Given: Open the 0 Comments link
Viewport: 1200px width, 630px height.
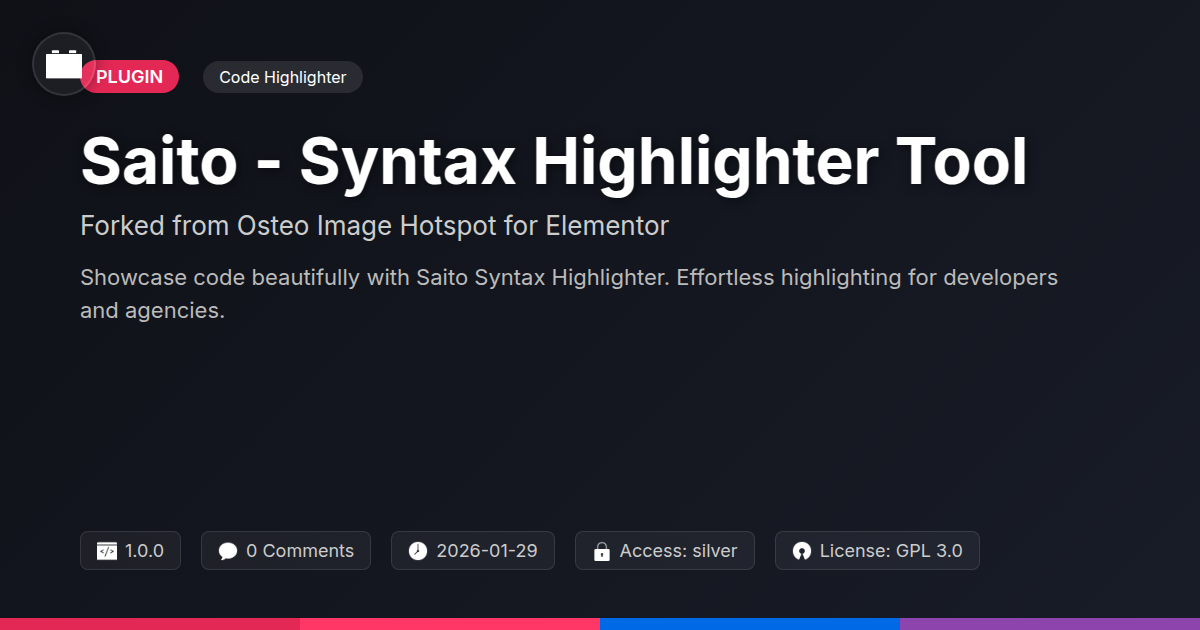Looking at the screenshot, I should [300, 551].
